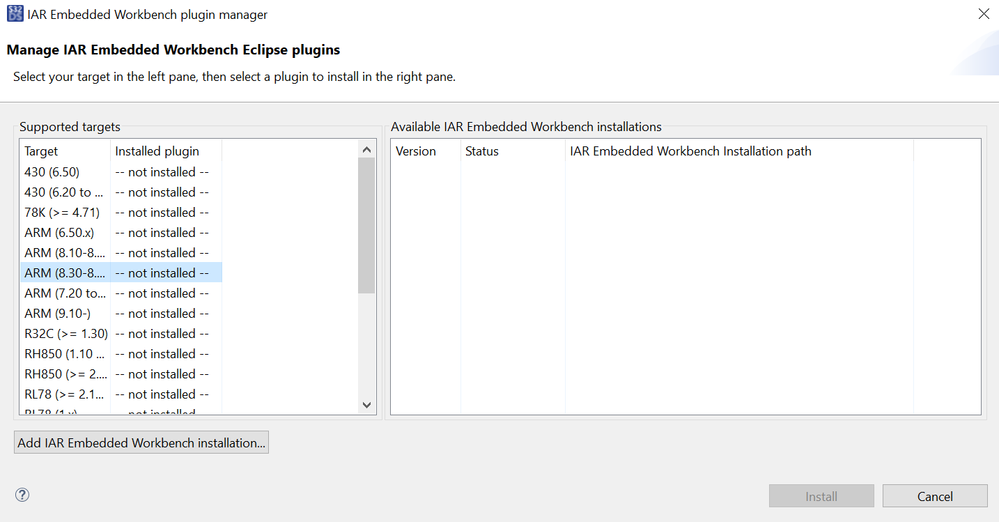Click the Cancel button
This screenshot has height=522, width=999.
pos(935,496)
